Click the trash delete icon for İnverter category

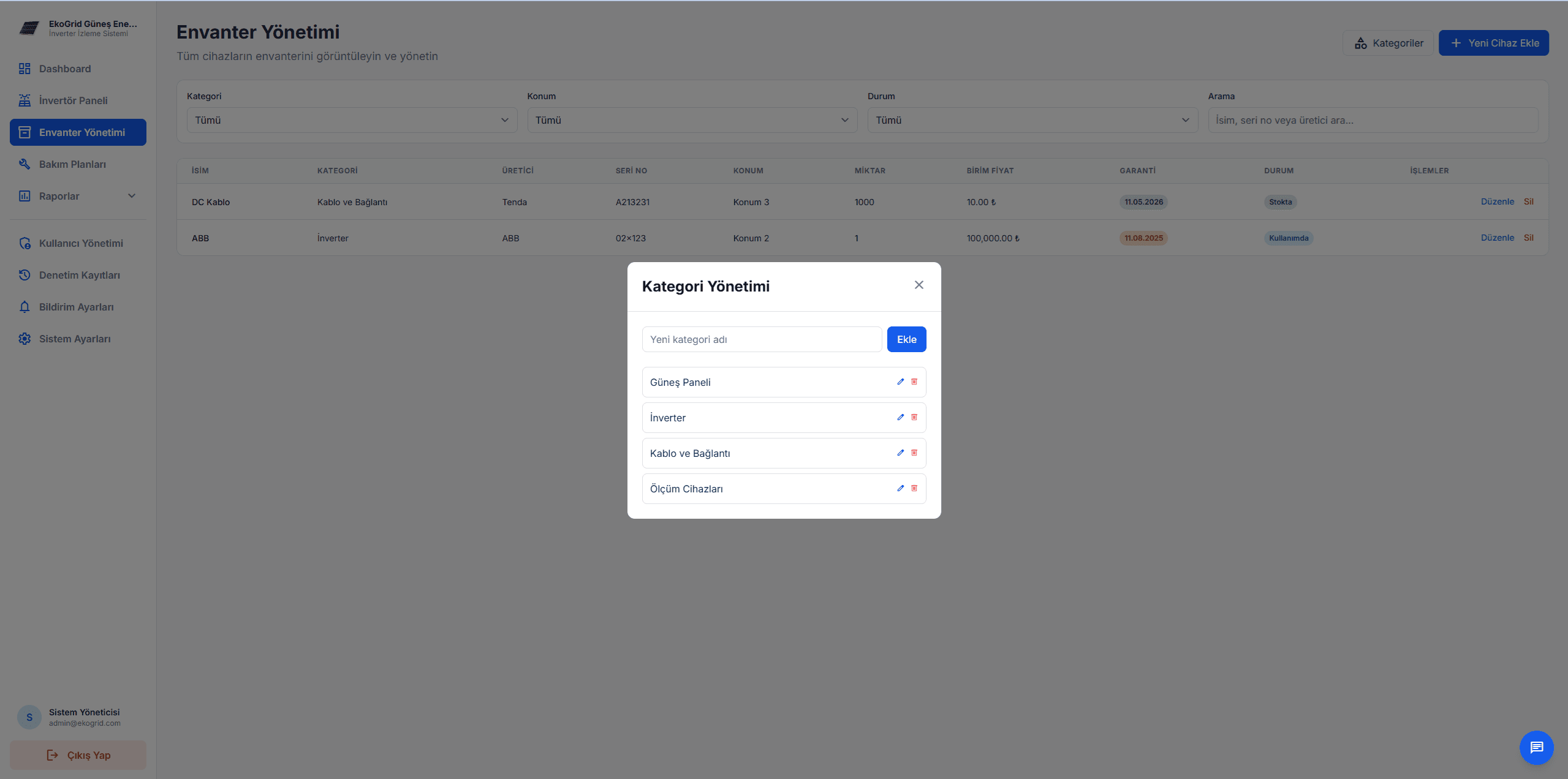click(x=914, y=417)
